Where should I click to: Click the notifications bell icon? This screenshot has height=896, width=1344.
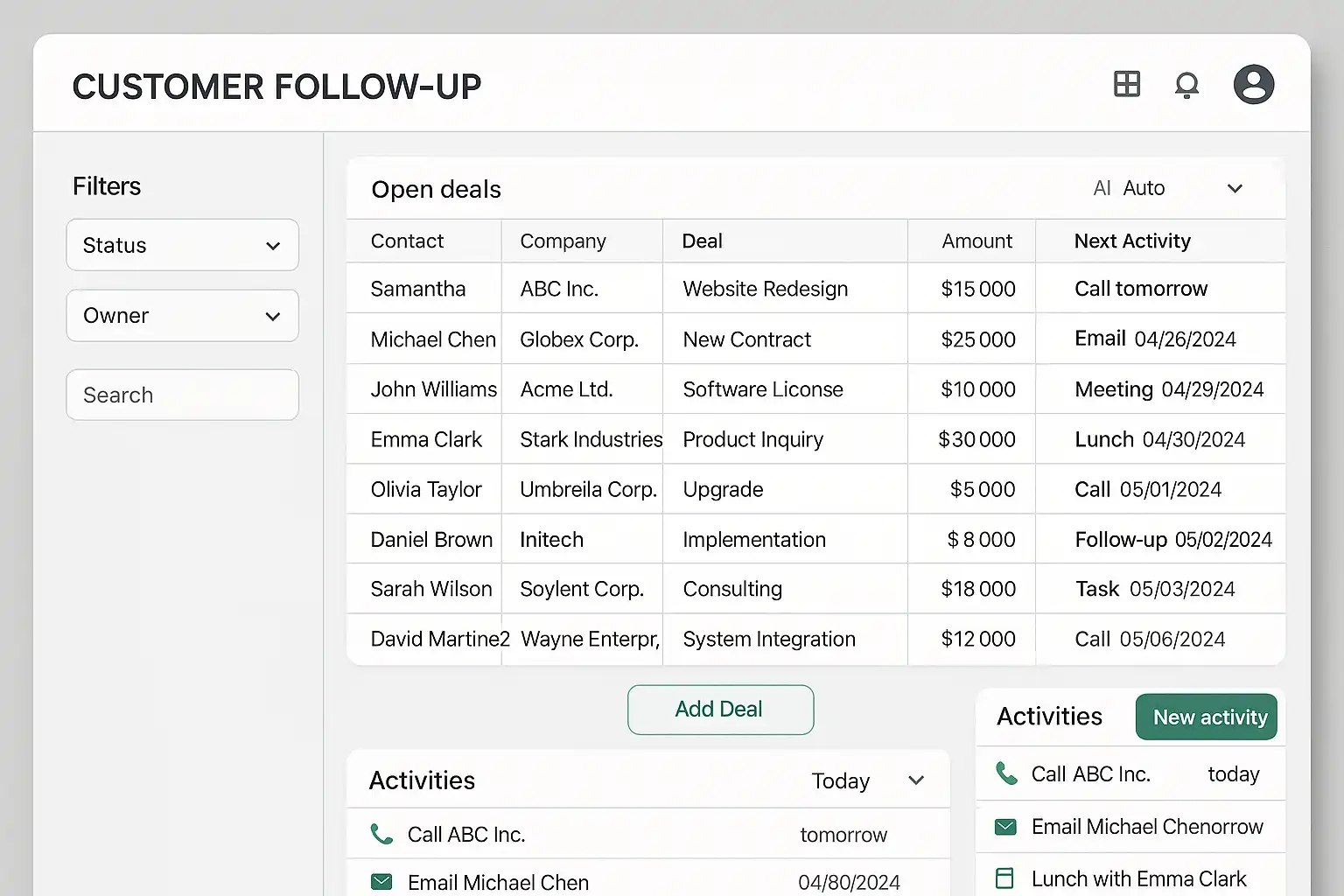(1186, 85)
